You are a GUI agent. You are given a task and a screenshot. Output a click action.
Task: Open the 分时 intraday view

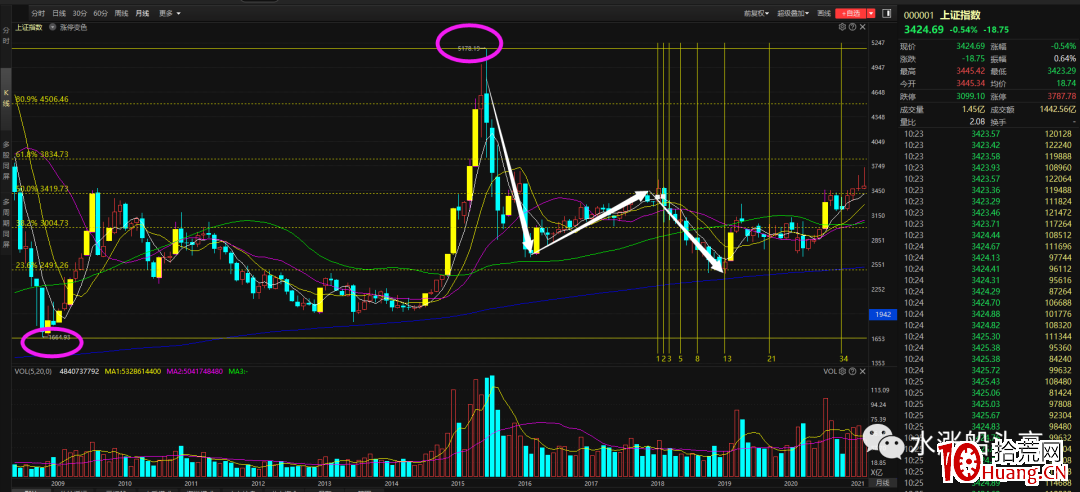pos(38,13)
